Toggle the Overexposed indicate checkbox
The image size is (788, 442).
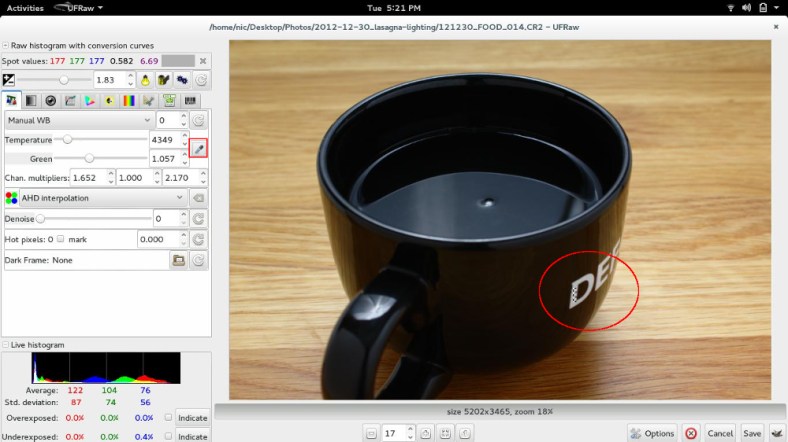pos(168,417)
